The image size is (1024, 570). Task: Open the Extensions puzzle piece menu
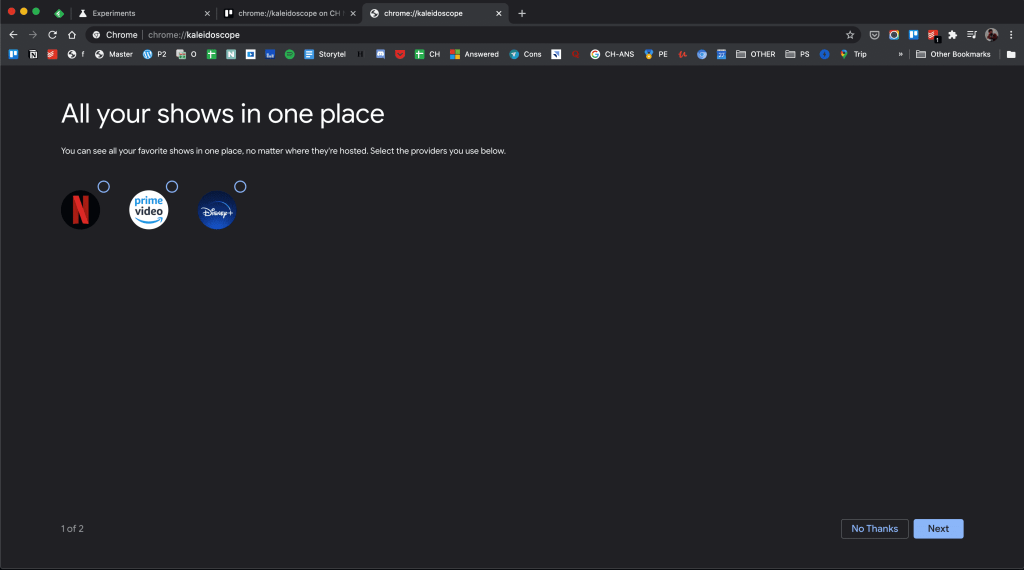tap(952, 35)
